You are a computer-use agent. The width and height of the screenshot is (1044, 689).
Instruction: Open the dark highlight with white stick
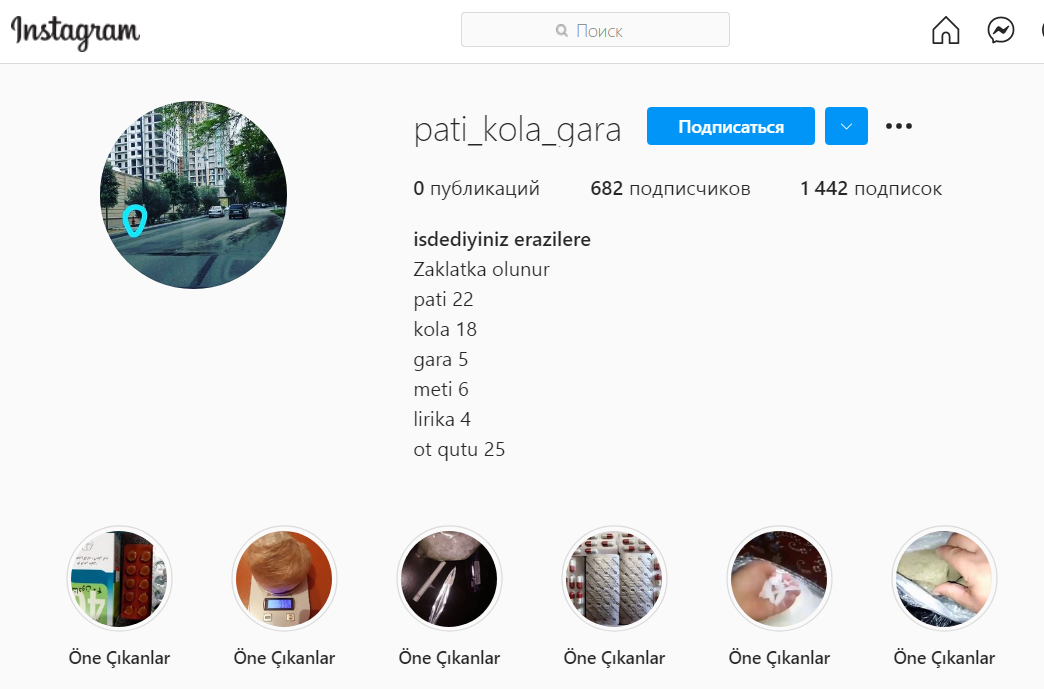tap(449, 578)
